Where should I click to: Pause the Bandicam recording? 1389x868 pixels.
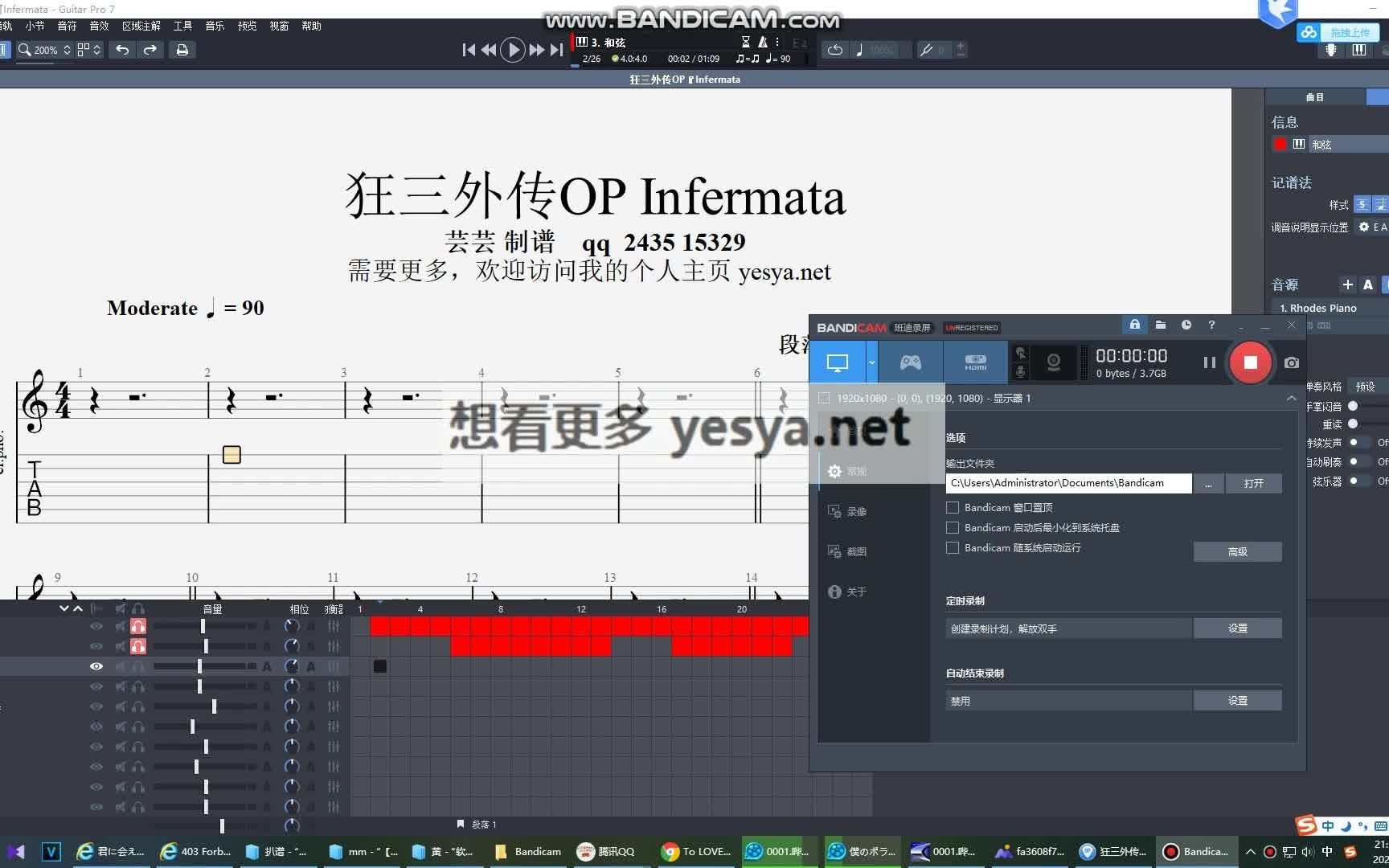click(1209, 362)
